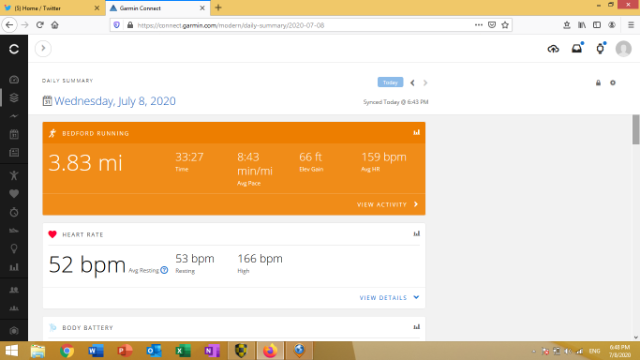Open a new browser tab
The image size is (640, 360).
tap(218, 8)
